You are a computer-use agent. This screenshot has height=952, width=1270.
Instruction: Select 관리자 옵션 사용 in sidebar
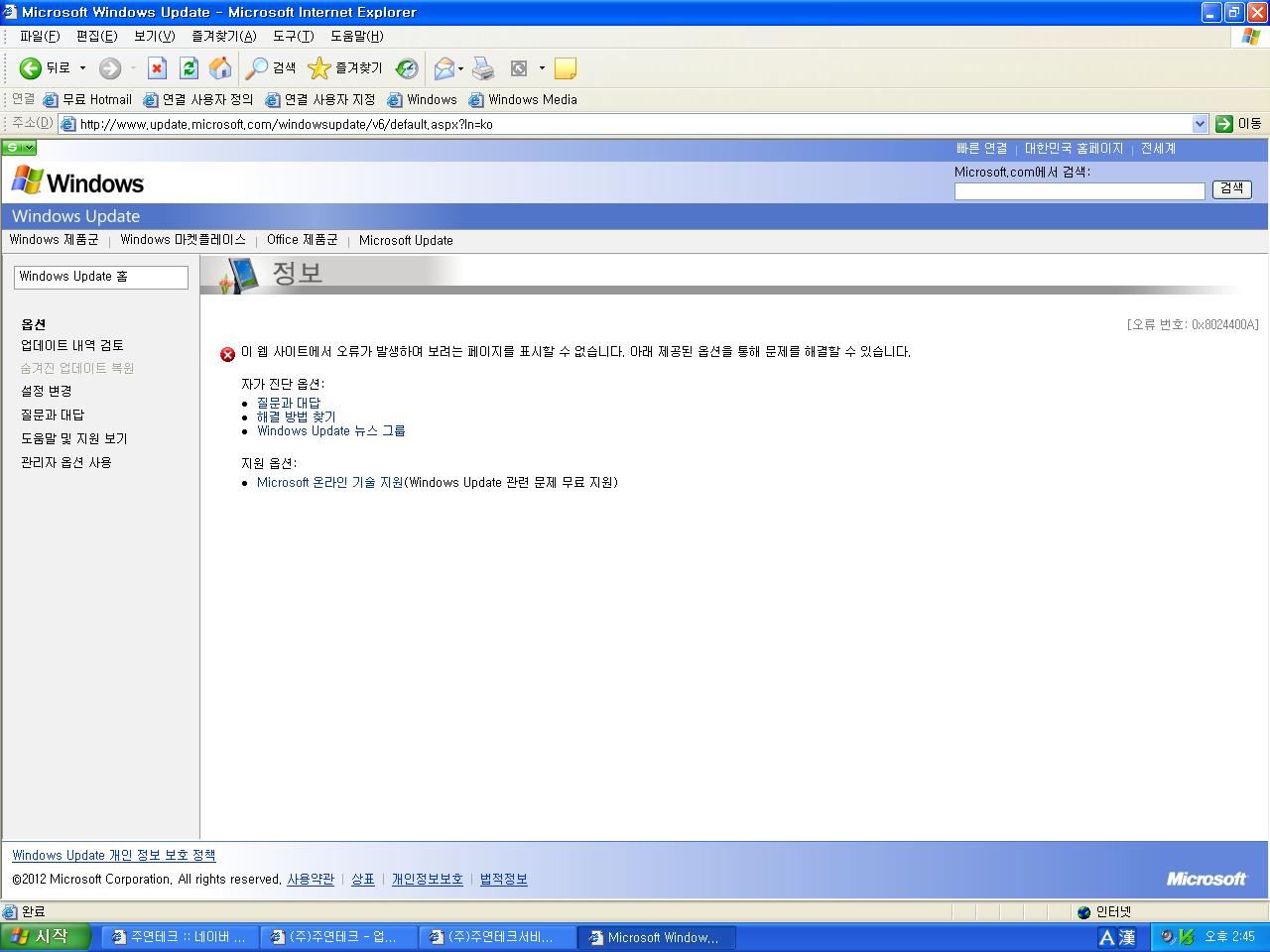(x=65, y=462)
